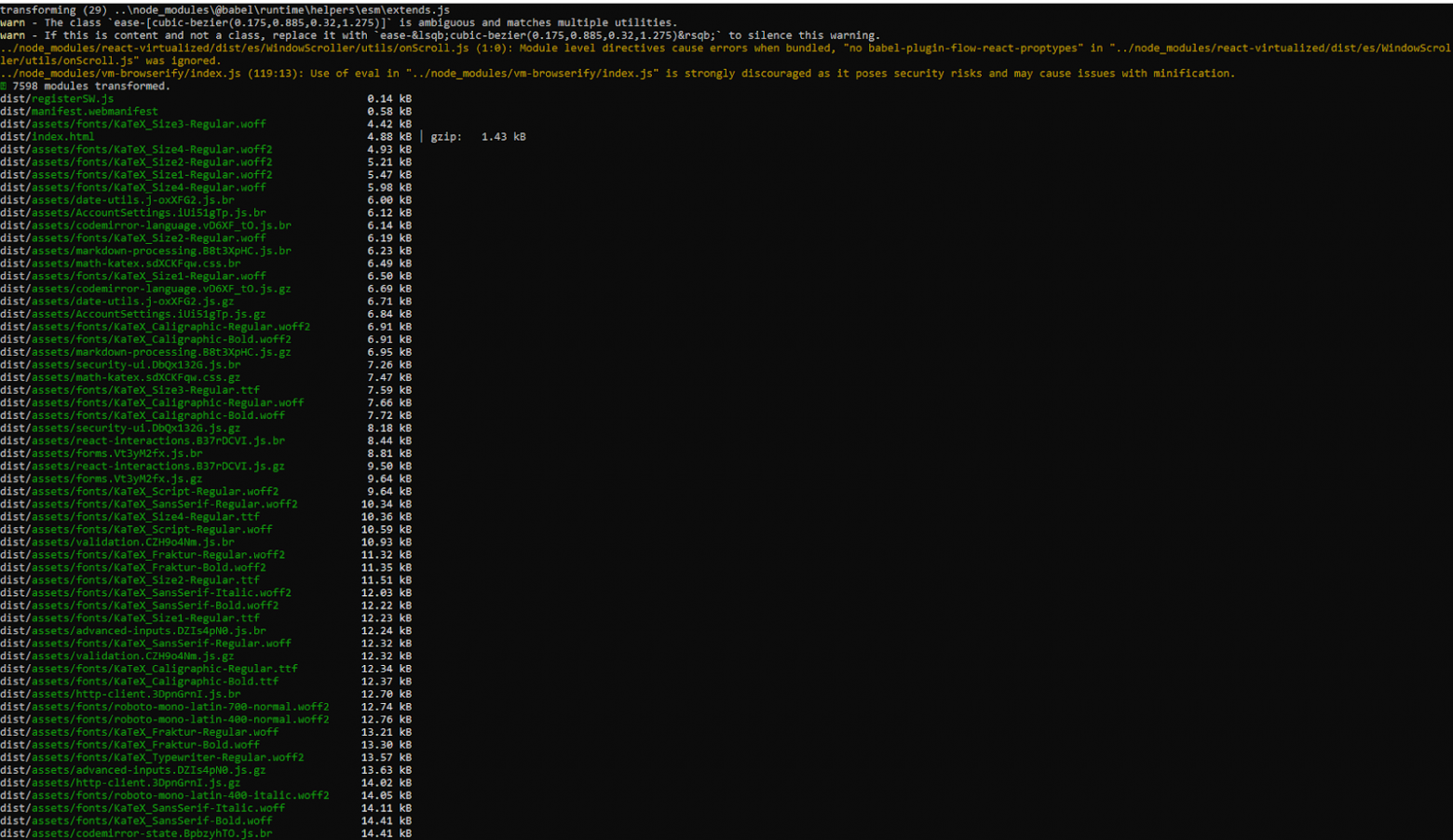Viewport: 1453px width, 840px height.
Task: Select the validation .js.br asset entry
Action: (117, 542)
